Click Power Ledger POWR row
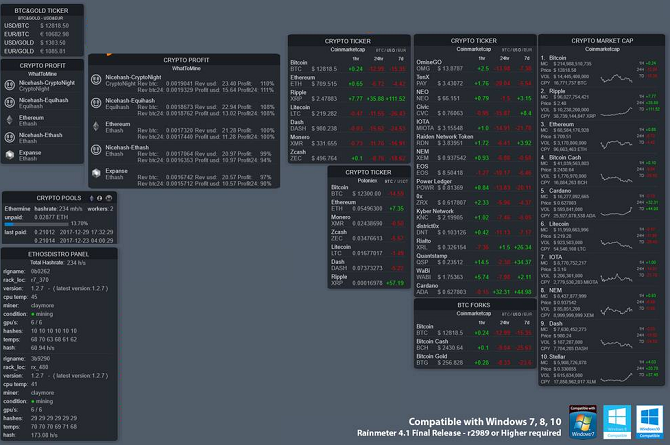This screenshot has width=670, height=445. [x=474, y=185]
